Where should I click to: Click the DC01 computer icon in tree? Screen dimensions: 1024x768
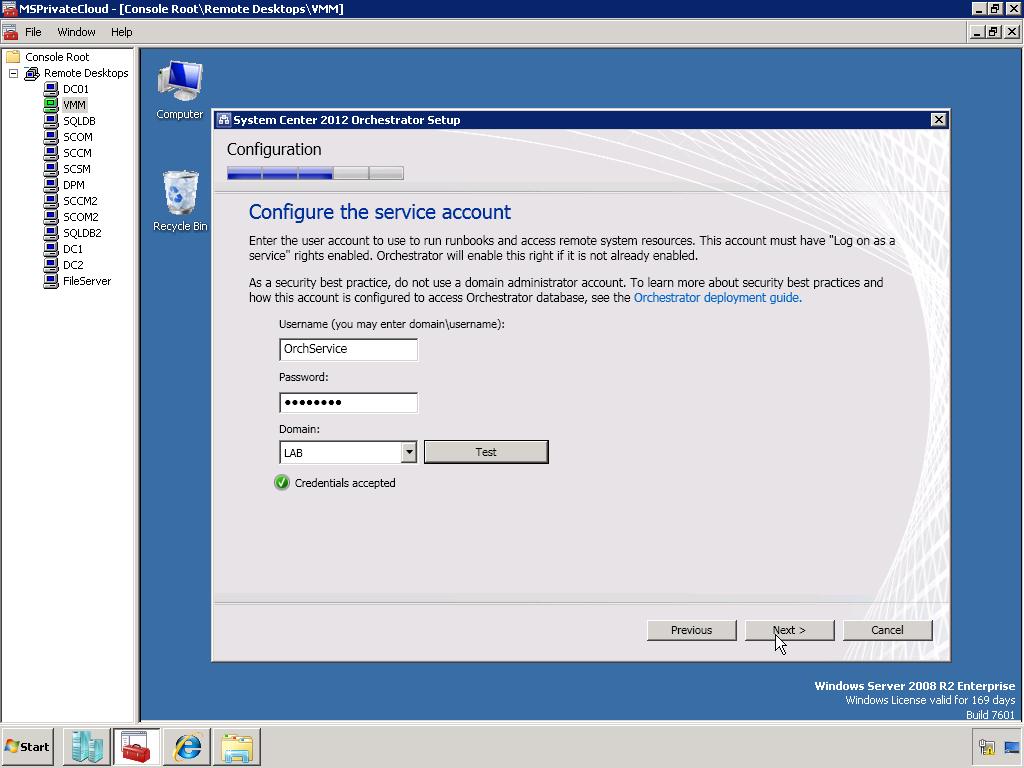click(51, 89)
